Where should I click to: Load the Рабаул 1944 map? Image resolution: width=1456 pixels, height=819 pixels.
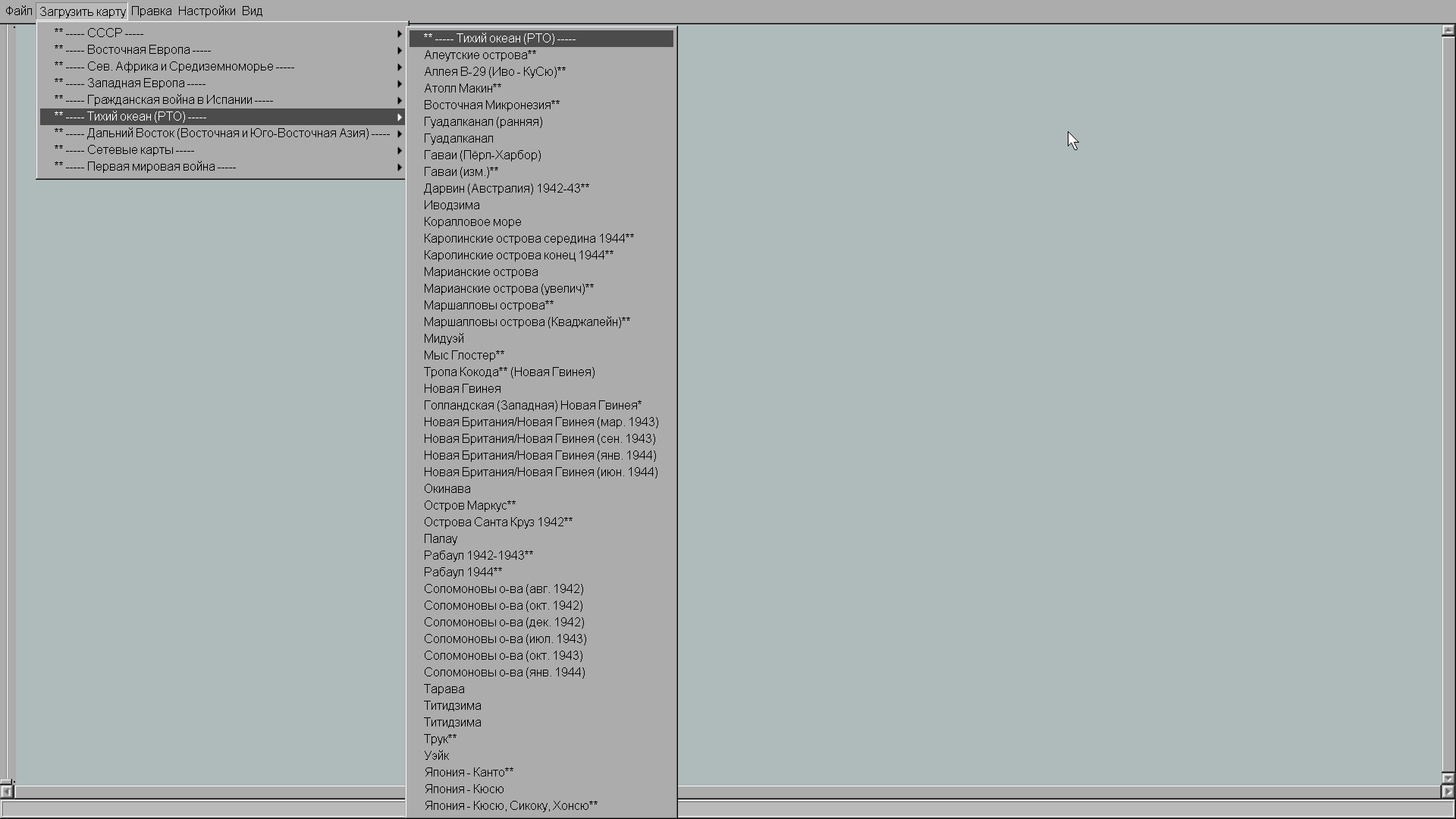click(541, 573)
